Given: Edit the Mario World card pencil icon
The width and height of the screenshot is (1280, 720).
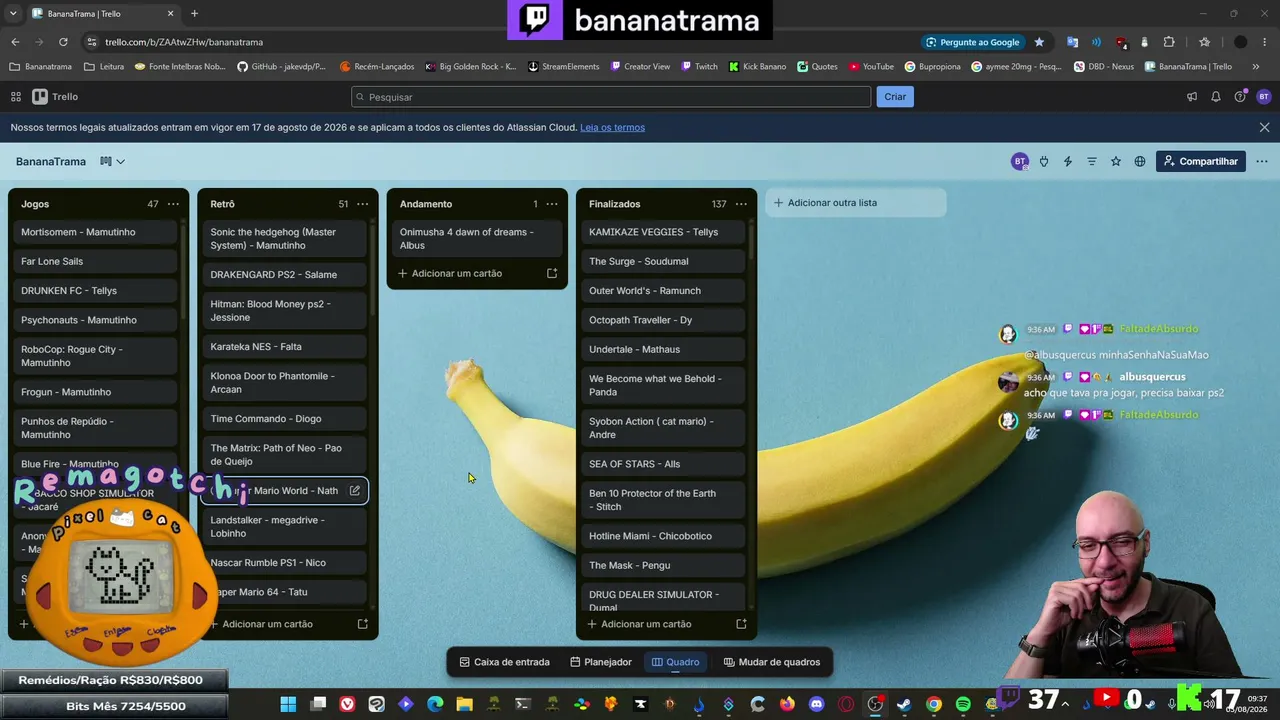Looking at the screenshot, I should (354, 491).
